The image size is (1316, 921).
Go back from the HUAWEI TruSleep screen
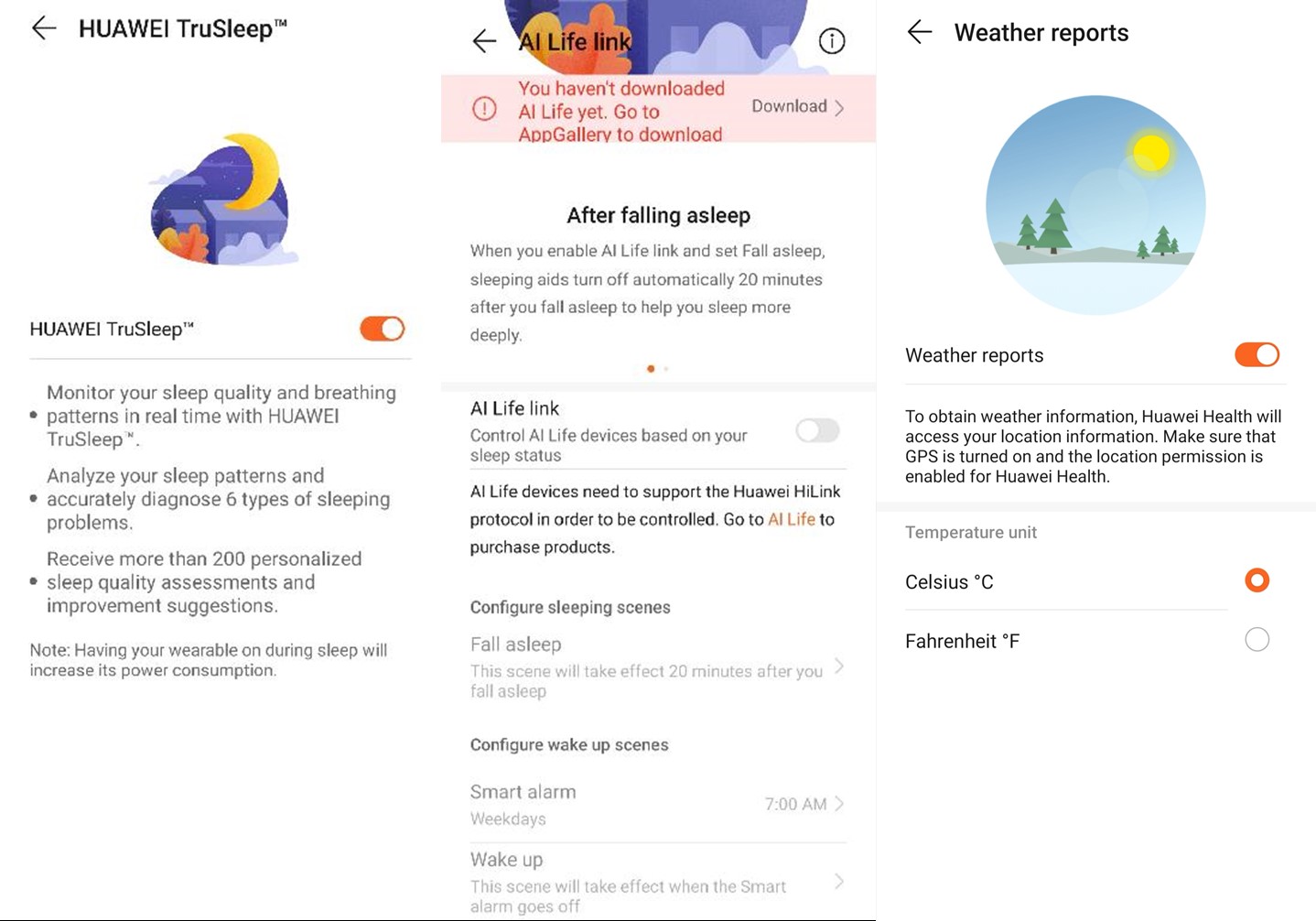44,28
